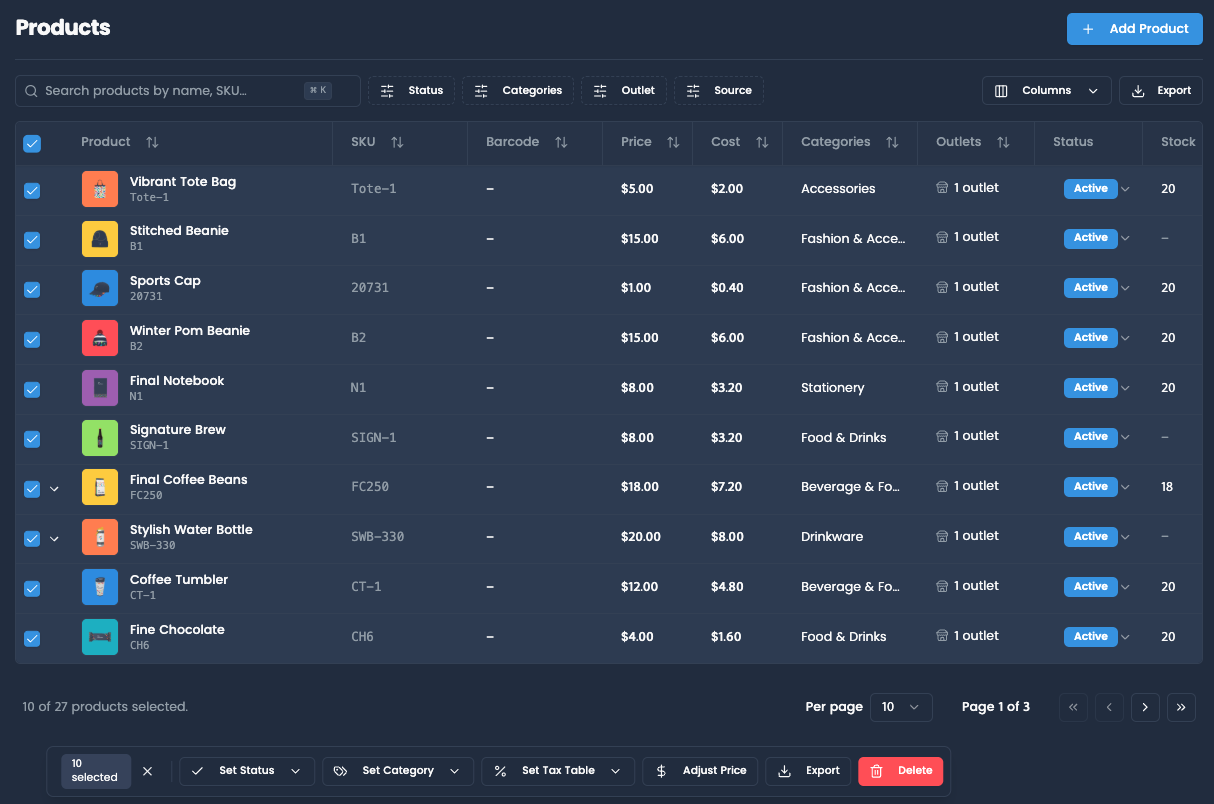The height and width of the screenshot is (804, 1214).
Task: Uncheck the Fine Chocolate row checkbox
Action: click(32, 638)
